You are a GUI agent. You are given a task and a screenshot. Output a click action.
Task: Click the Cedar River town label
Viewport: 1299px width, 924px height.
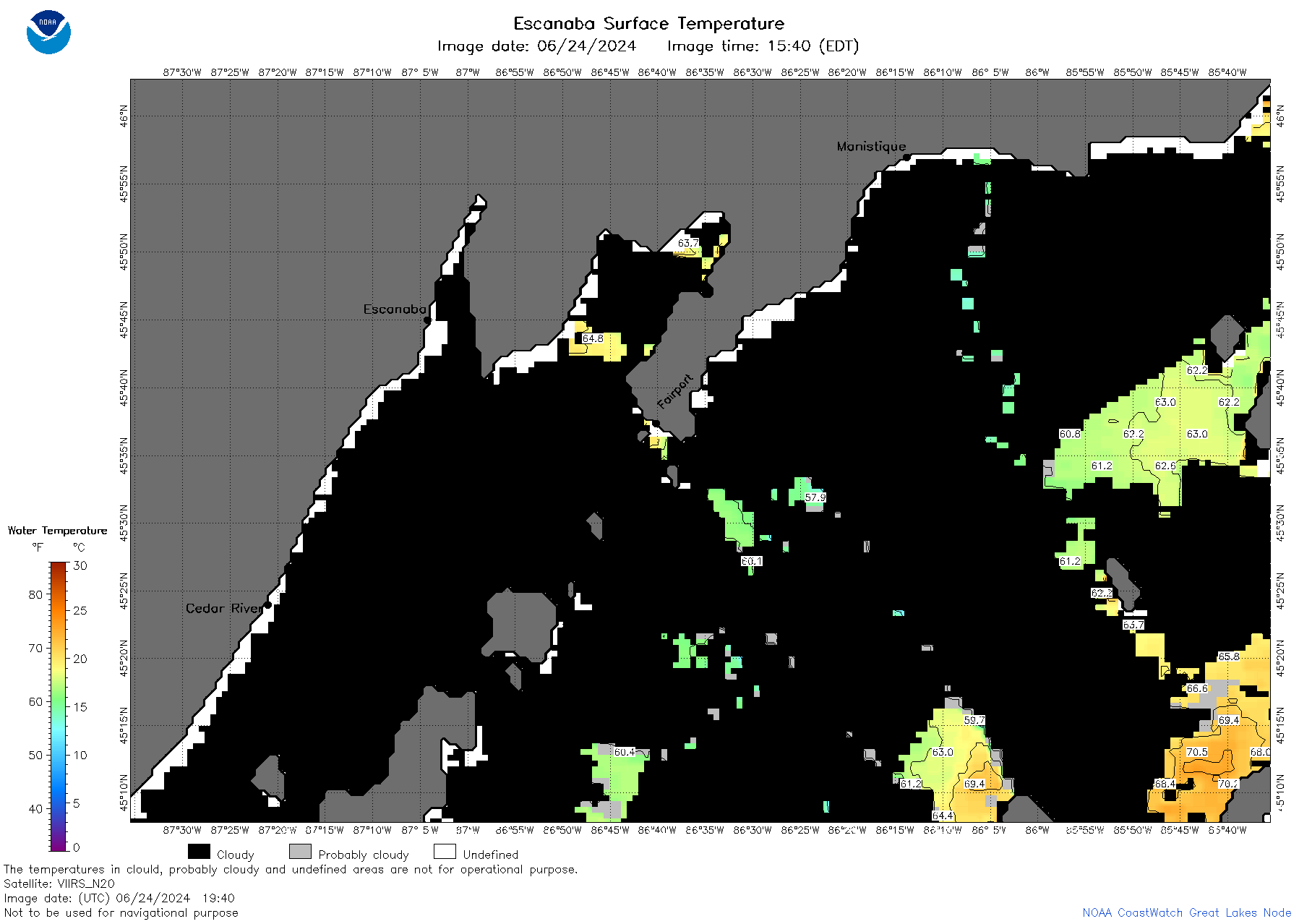click(225, 608)
